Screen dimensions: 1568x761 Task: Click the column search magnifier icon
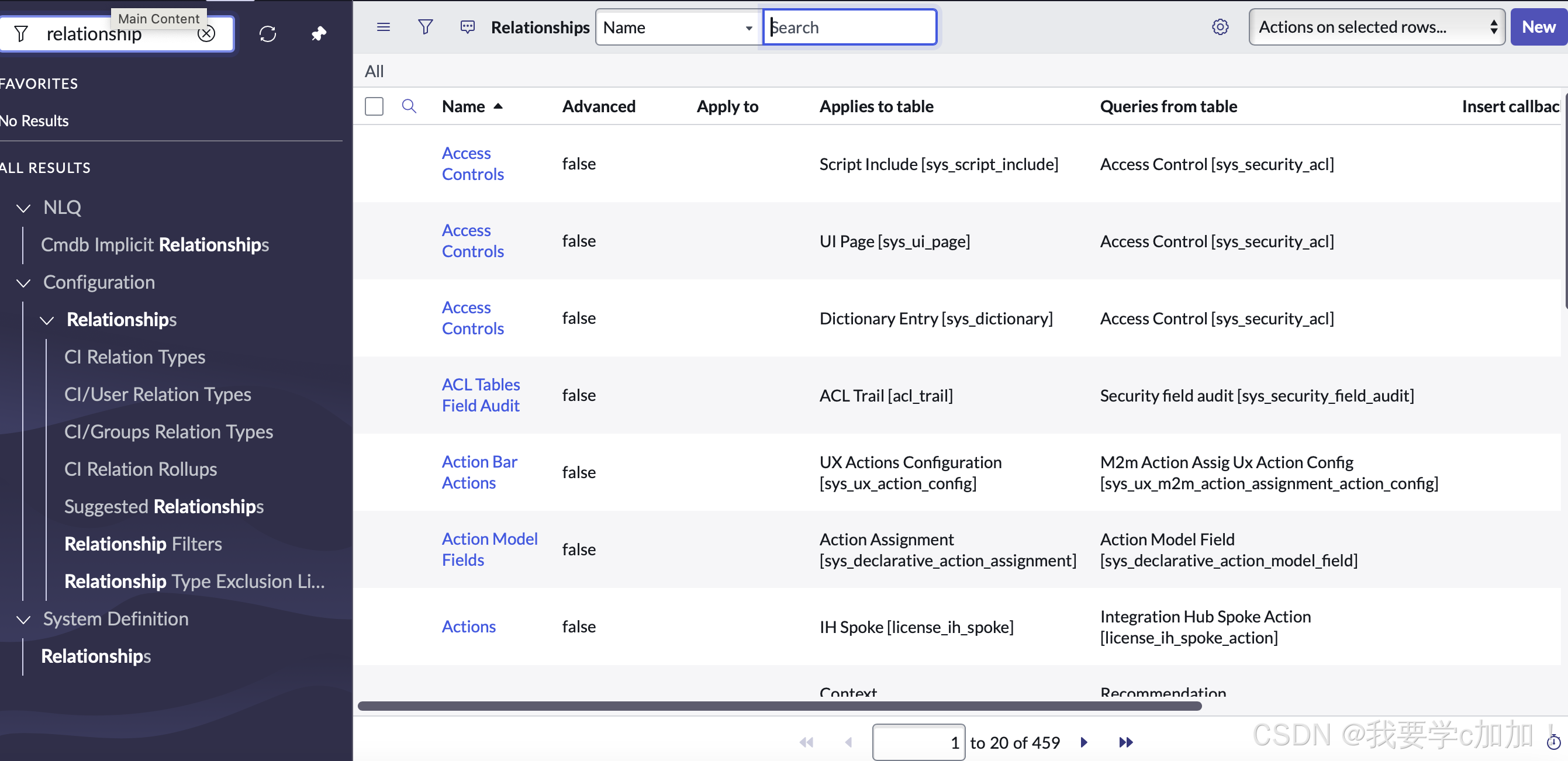click(409, 106)
